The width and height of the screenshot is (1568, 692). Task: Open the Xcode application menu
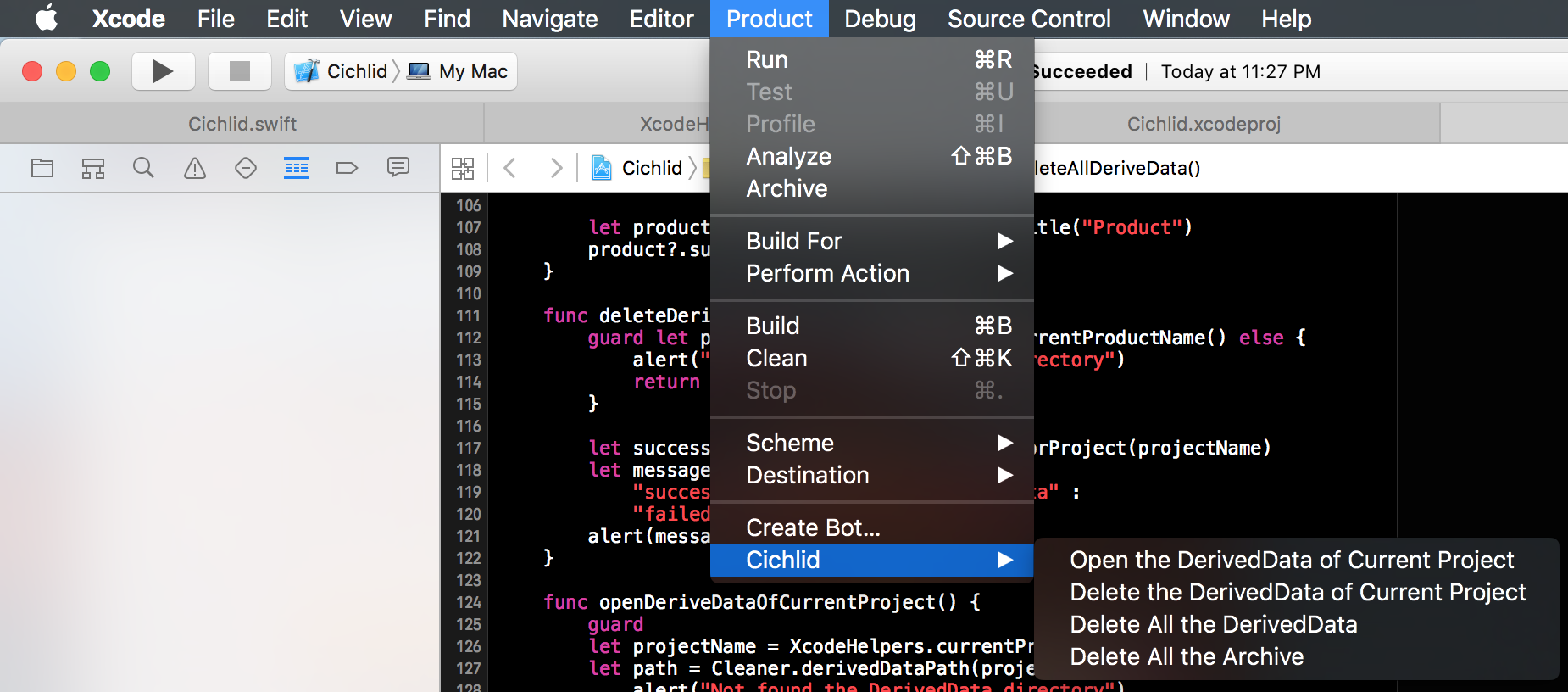(x=129, y=19)
